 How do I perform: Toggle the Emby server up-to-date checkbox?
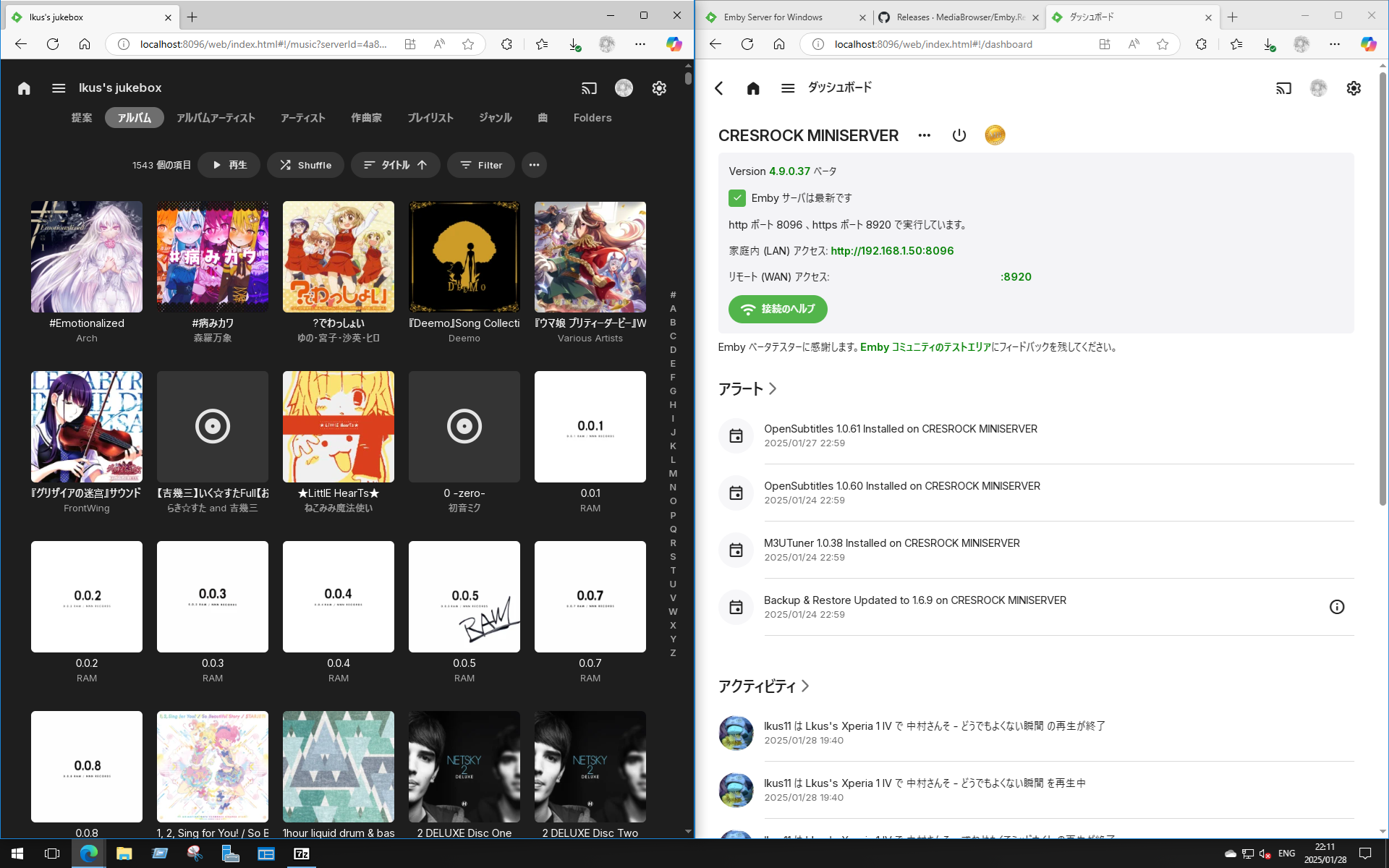pyautogui.click(x=736, y=198)
